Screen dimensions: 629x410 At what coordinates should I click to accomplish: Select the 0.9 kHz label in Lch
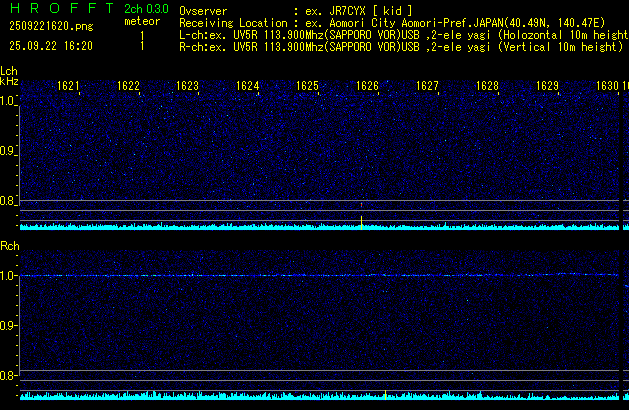tap(9, 151)
